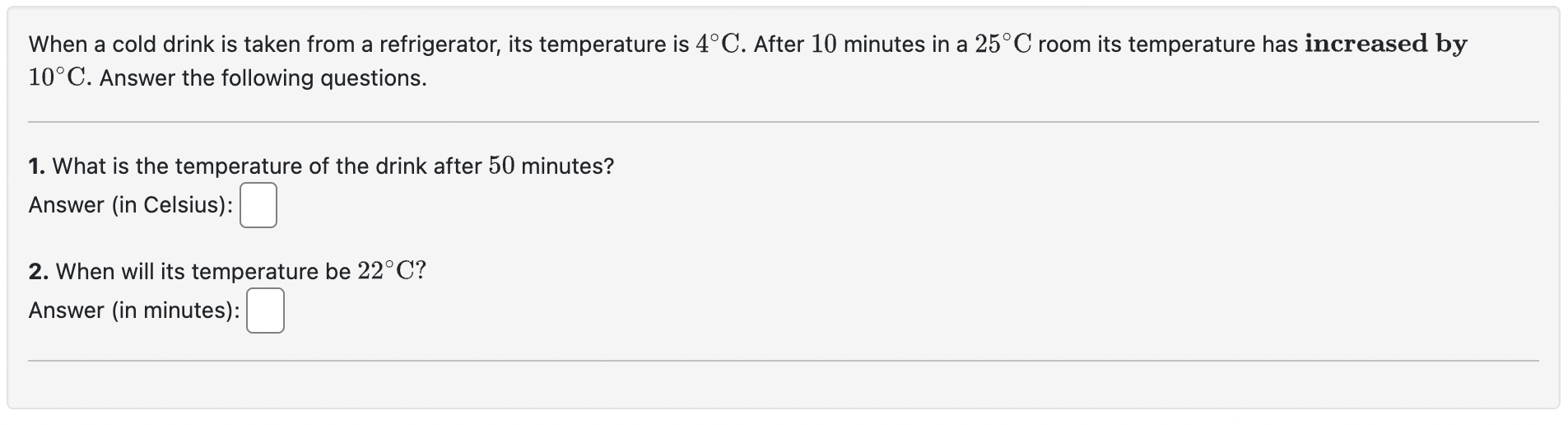Click the bold 'increased by' text

(1384, 44)
